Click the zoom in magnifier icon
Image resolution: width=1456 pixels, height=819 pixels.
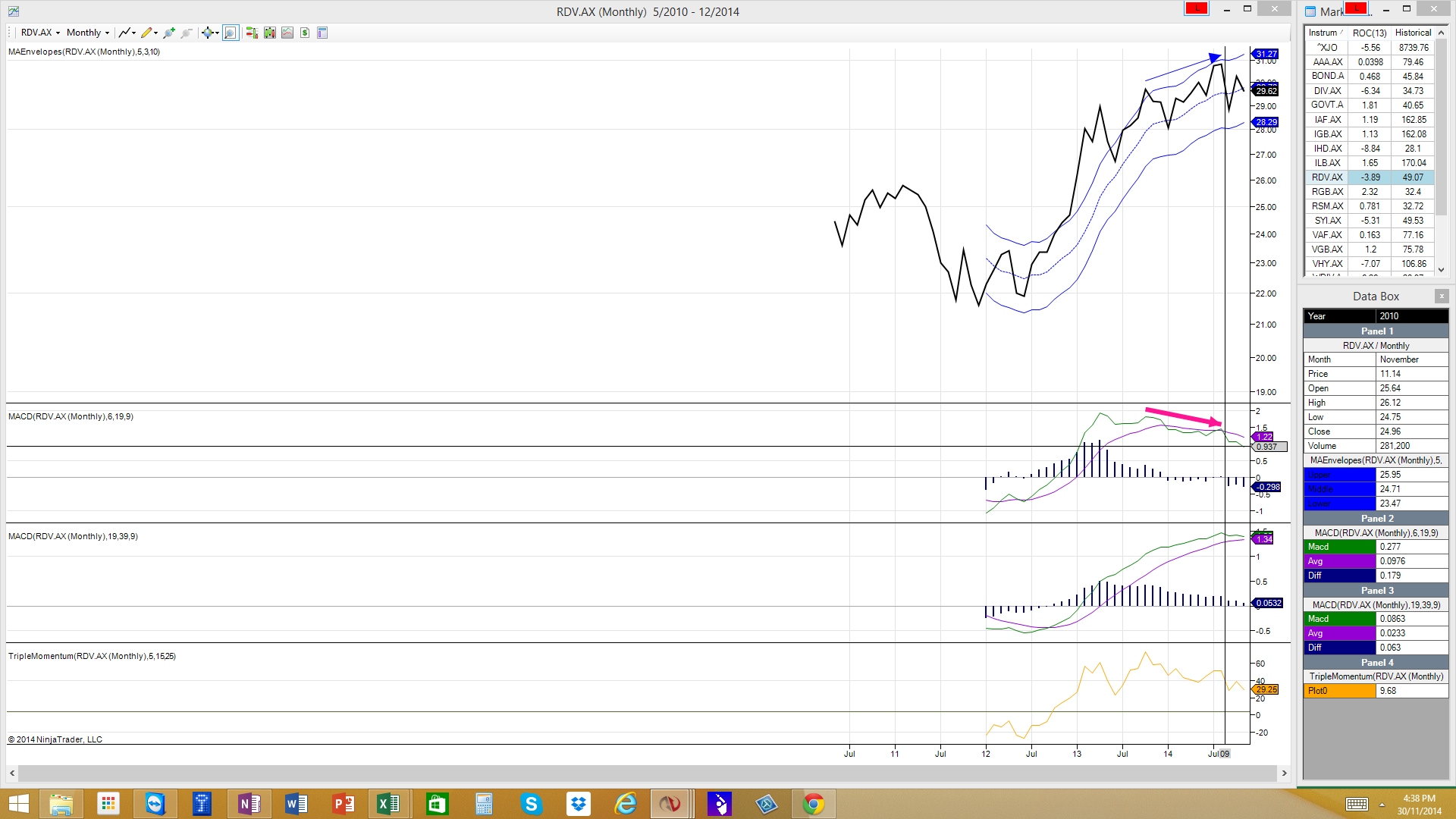pos(168,33)
